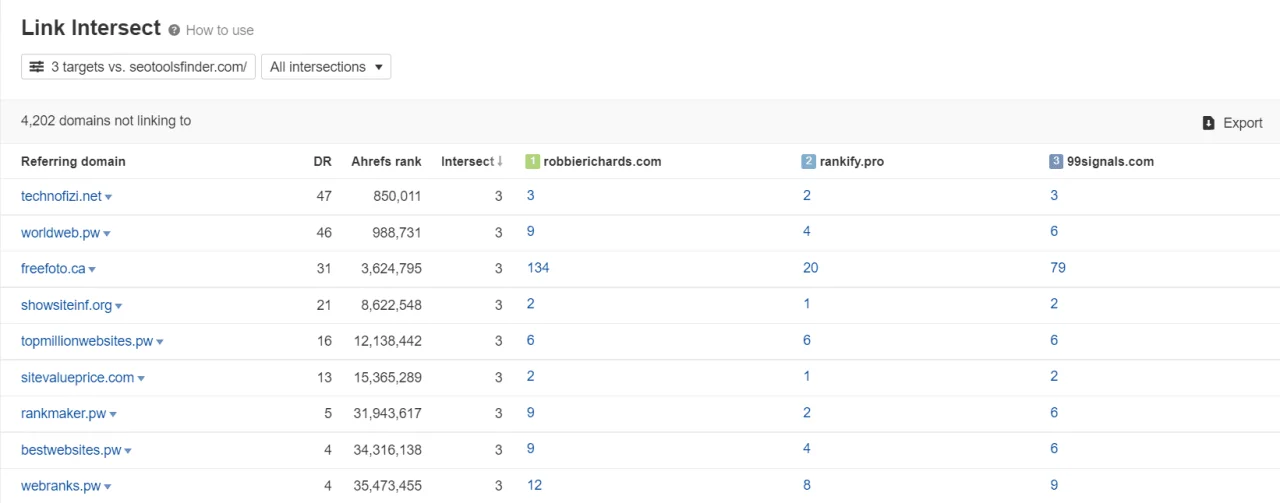The width and height of the screenshot is (1280, 503).
Task: Click the 99signals.com column header
Action: pos(1110,161)
